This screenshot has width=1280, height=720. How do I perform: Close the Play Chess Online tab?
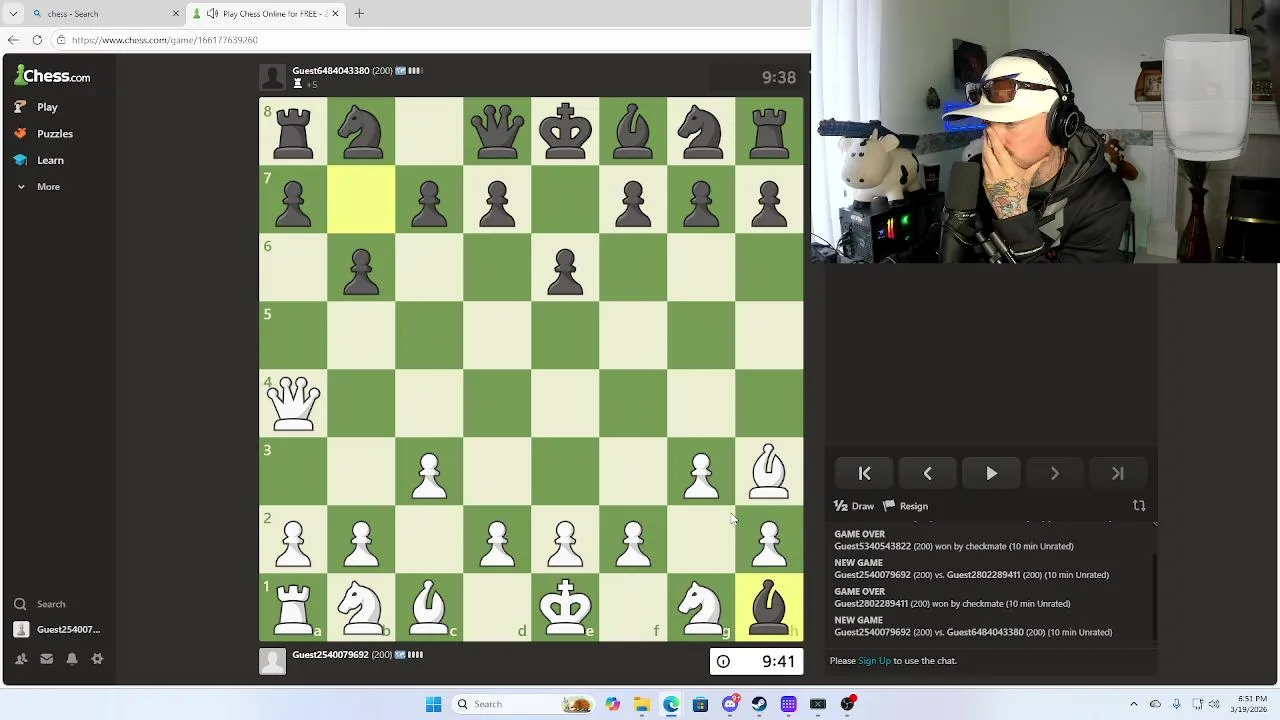pyautogui.click(x=335, y=14)
